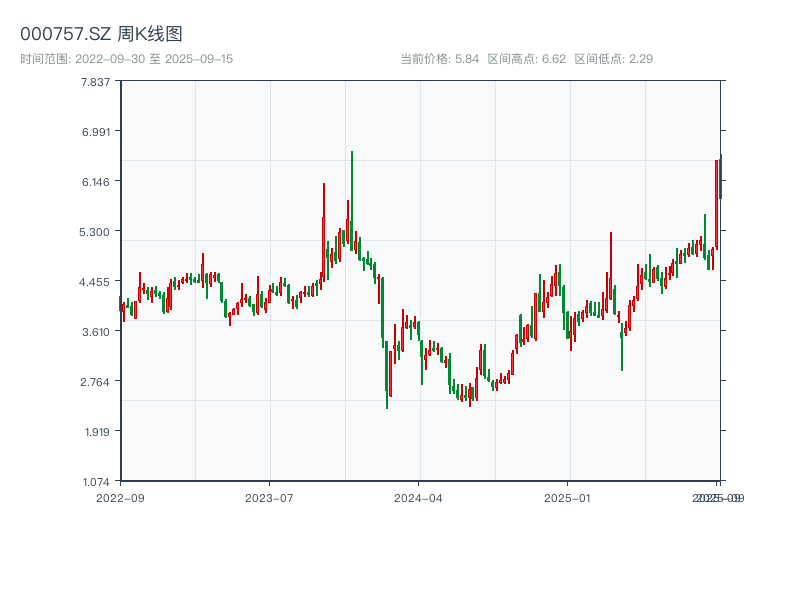This screenshot has height=600, width=800.
Task: Click the large red candlestick at the far right
Action: point(716,205)
